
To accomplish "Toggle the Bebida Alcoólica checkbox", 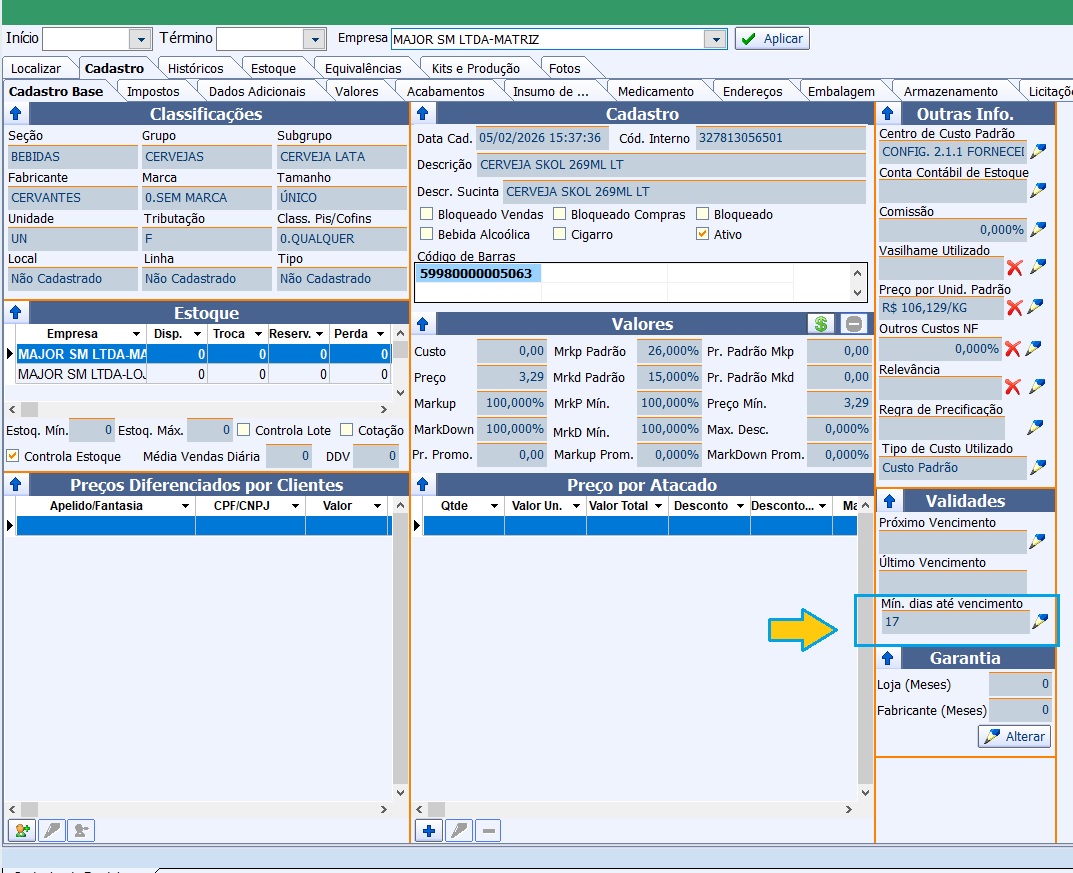I will (x=427, y=234).
